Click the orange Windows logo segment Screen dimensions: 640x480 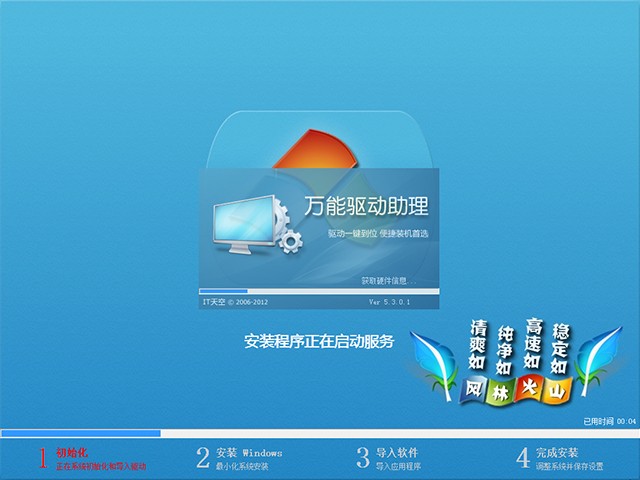pos(315,149)
